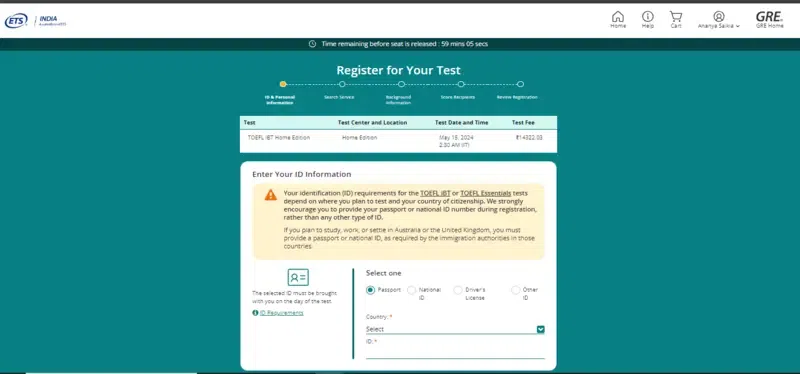
Task: Select the Driver's License radio option
Action: pos(458,290)
